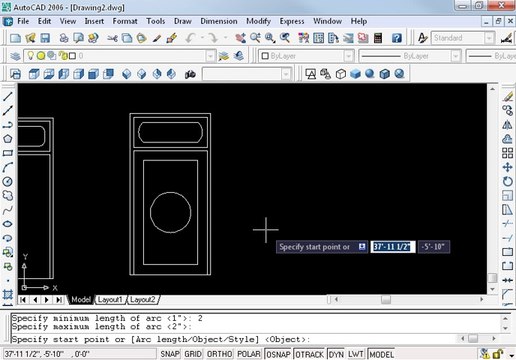Viewport: 516px width, 360px height.
Task: Jump to the first layout tab arrow
Action: (x=23, y=300)
